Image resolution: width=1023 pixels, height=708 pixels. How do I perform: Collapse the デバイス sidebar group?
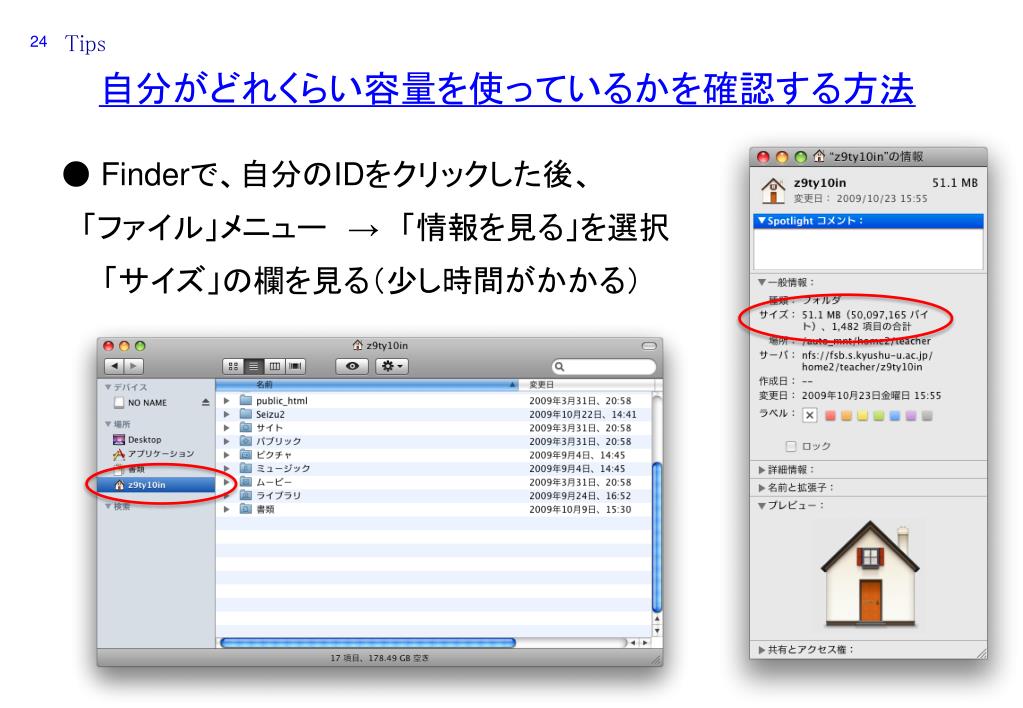click(x=108, y=387)
